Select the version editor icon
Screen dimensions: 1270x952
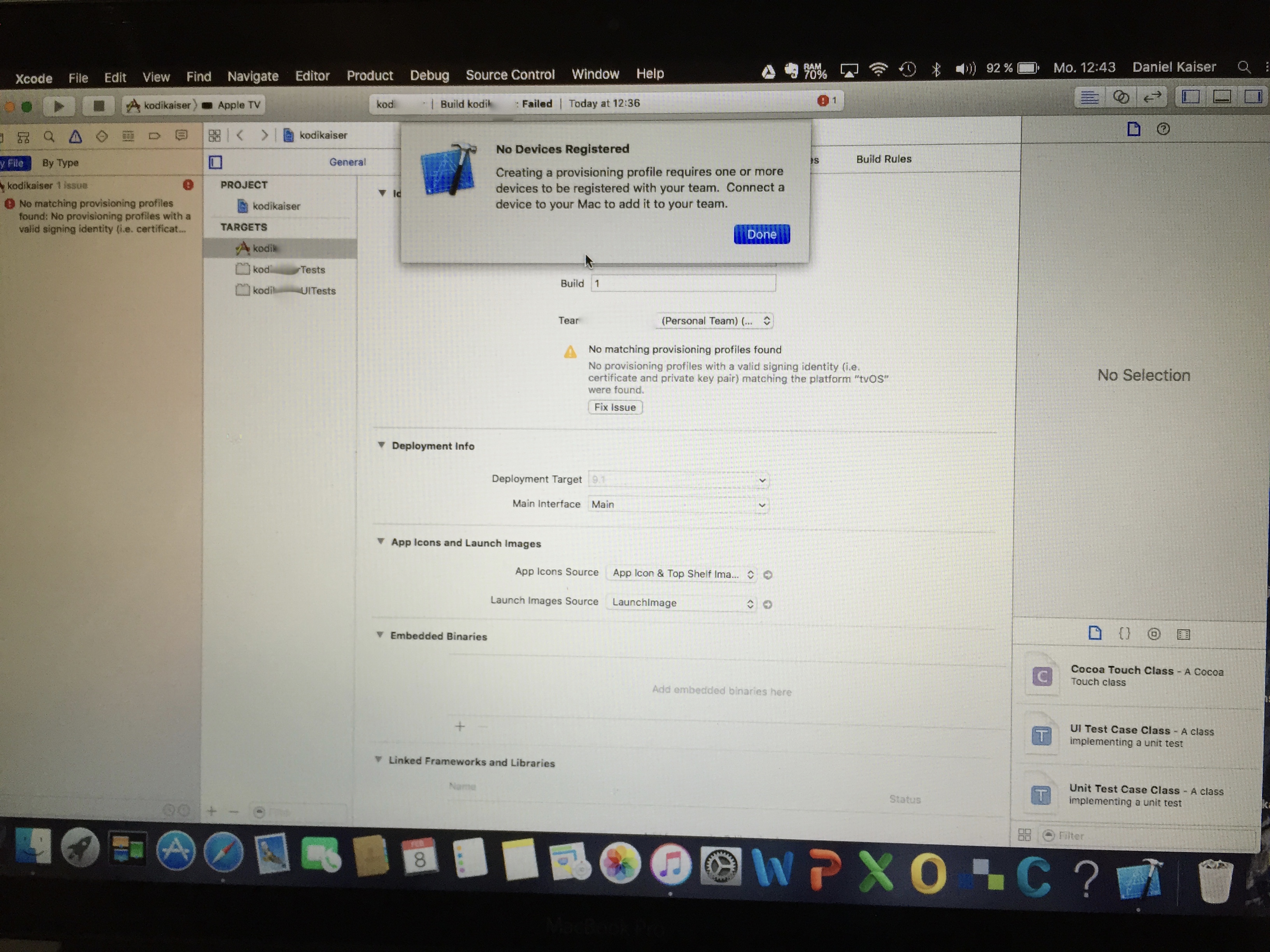[1152, 97]
